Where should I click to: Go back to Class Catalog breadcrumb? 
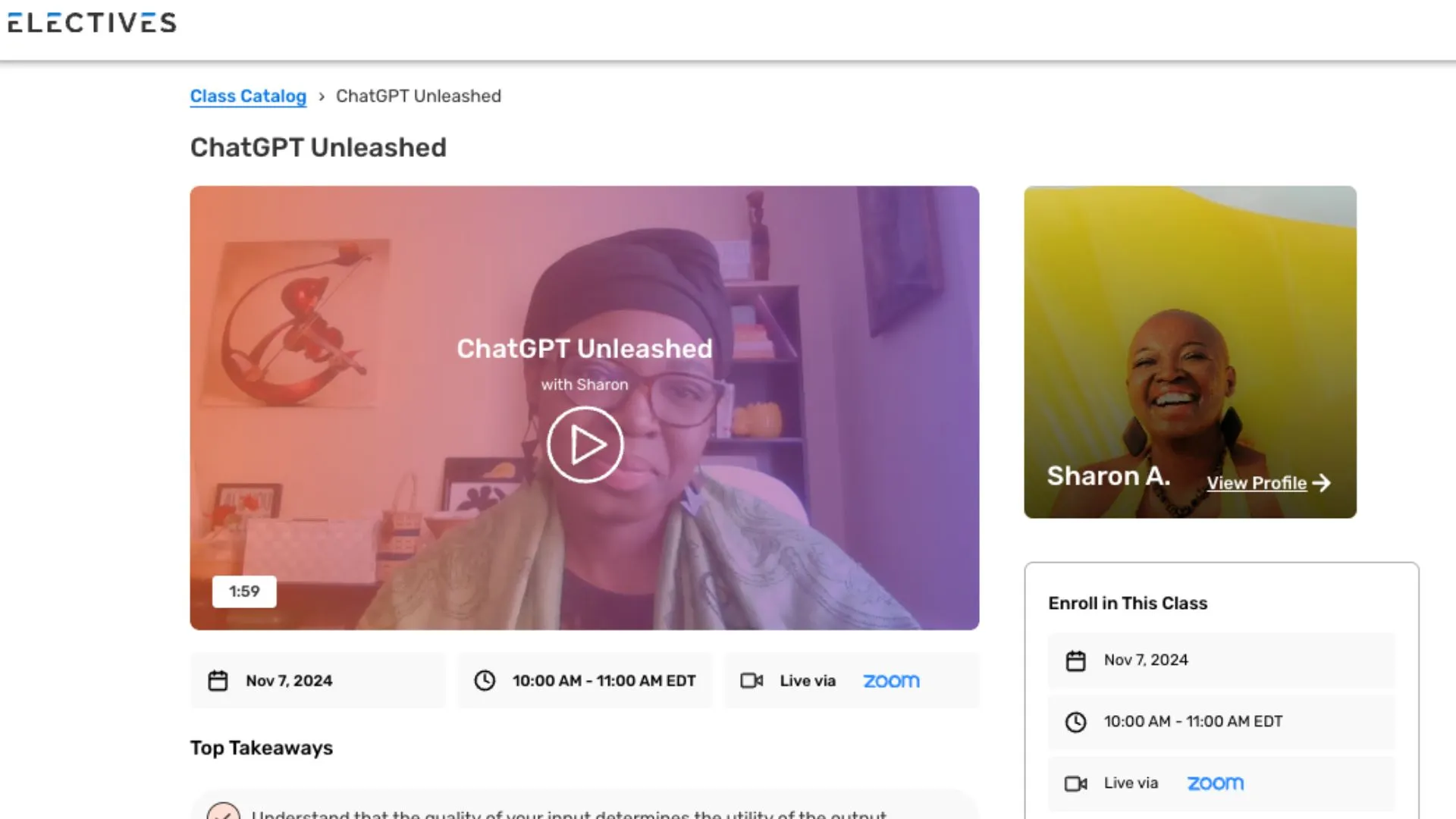pos(248,96)
